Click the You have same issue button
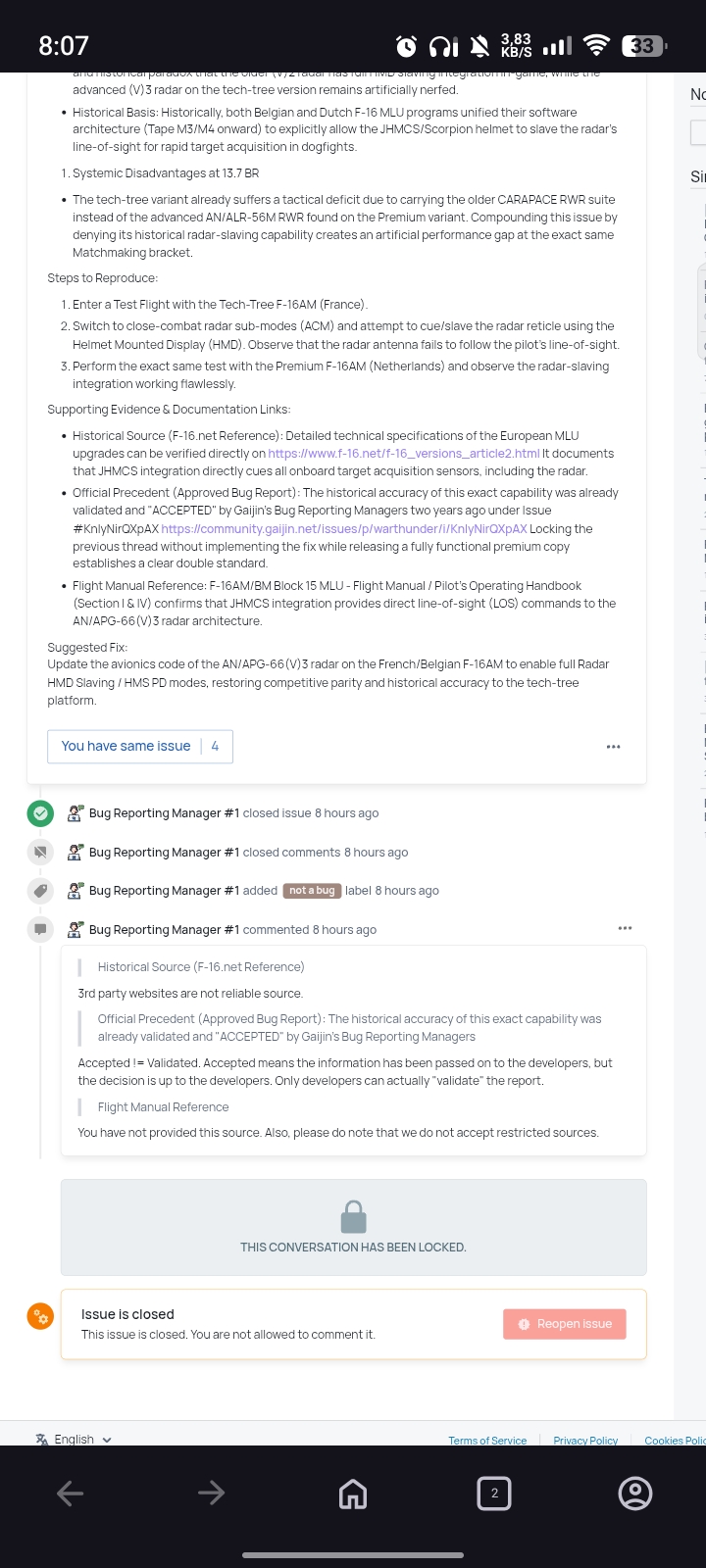 [x=140, y=746]
